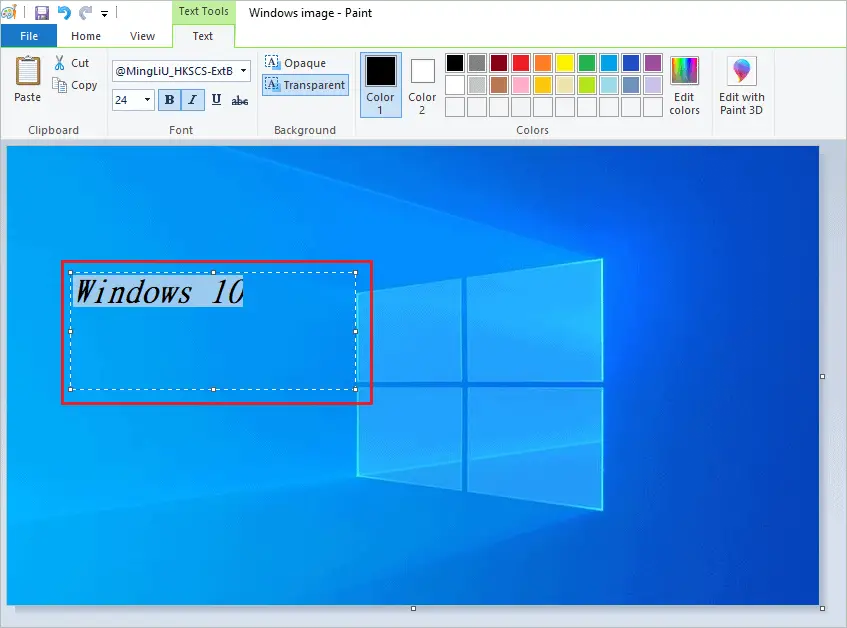Pick the black color swatch
Viewport: 847px width, 628px height.
(x=455, y=63)
